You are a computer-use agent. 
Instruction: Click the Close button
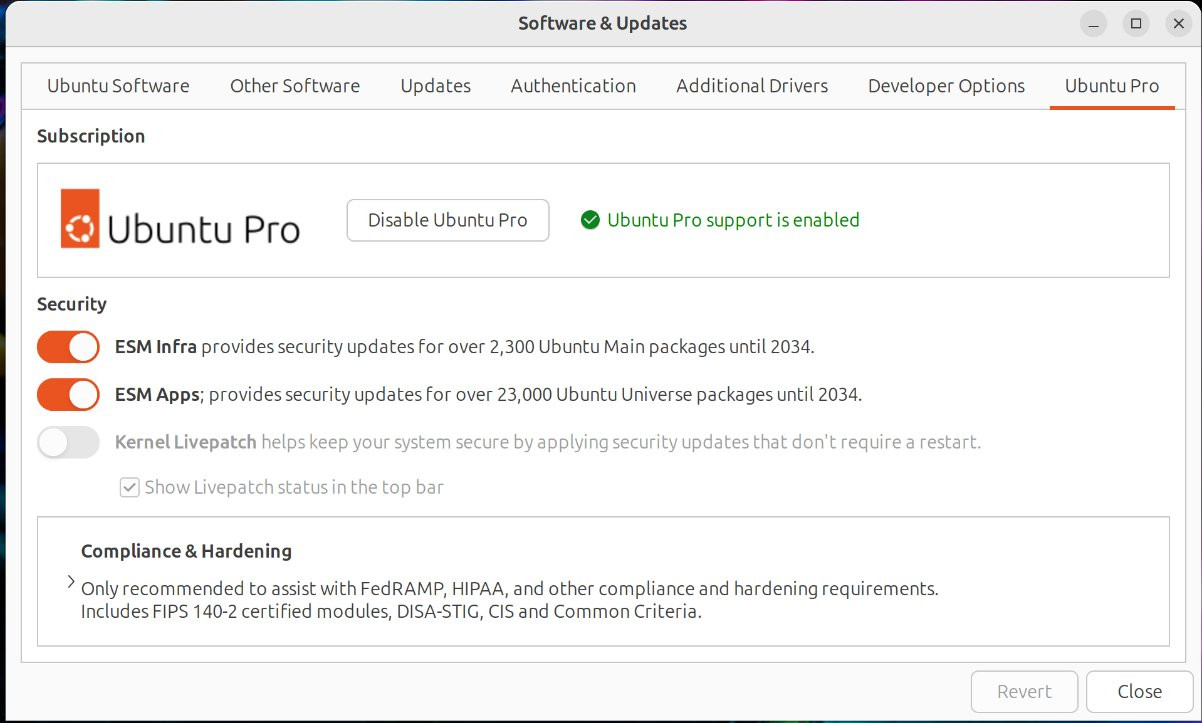click(x=1139, y=691)
